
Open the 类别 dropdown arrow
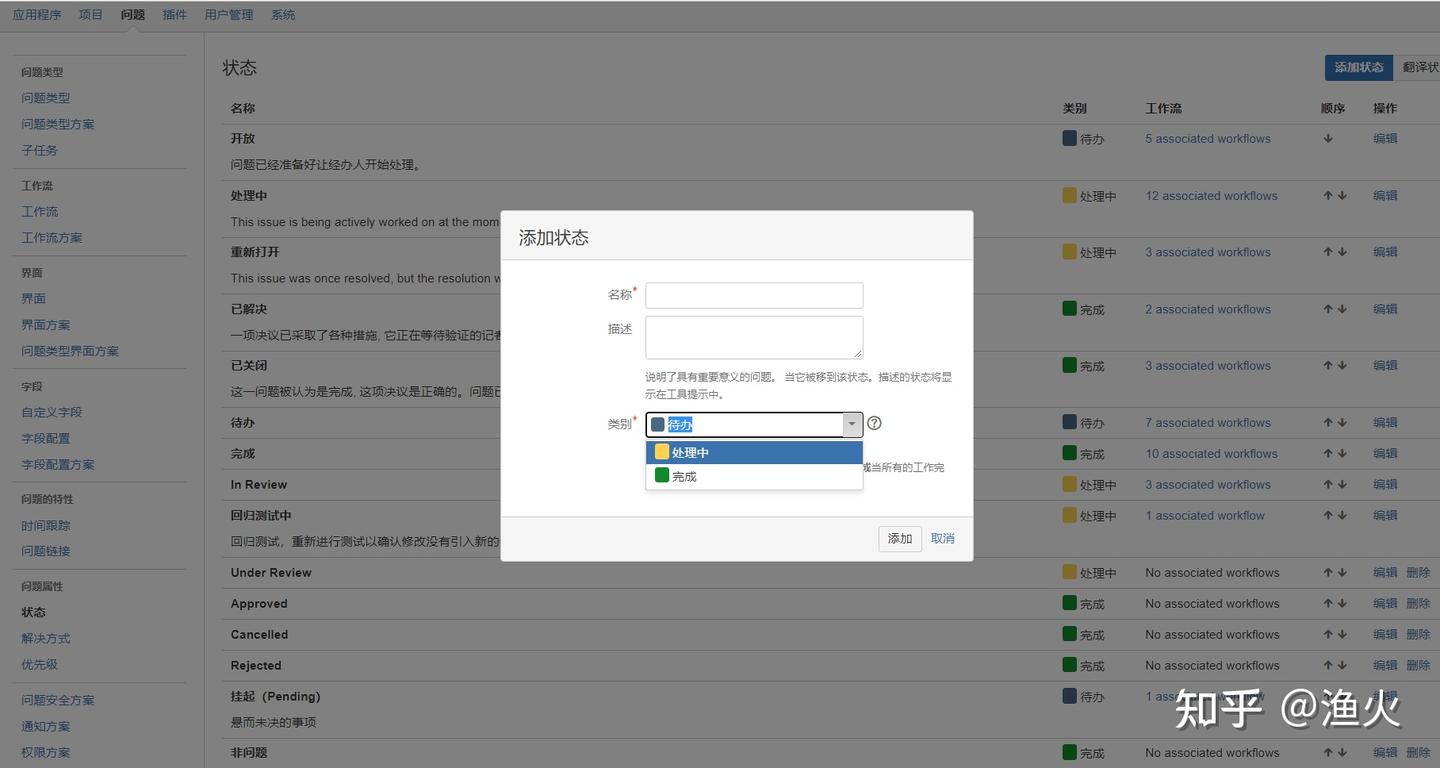pyautogui.click(x=852, y=424)
